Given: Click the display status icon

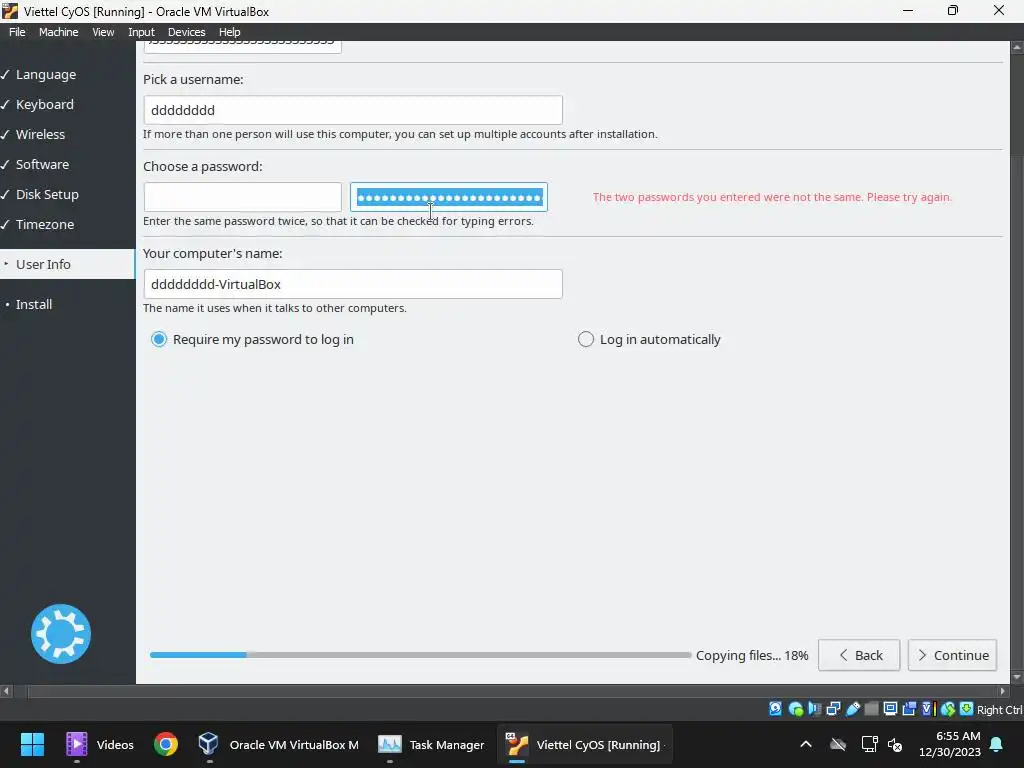Looking at the screenshot, I should 890,709.
